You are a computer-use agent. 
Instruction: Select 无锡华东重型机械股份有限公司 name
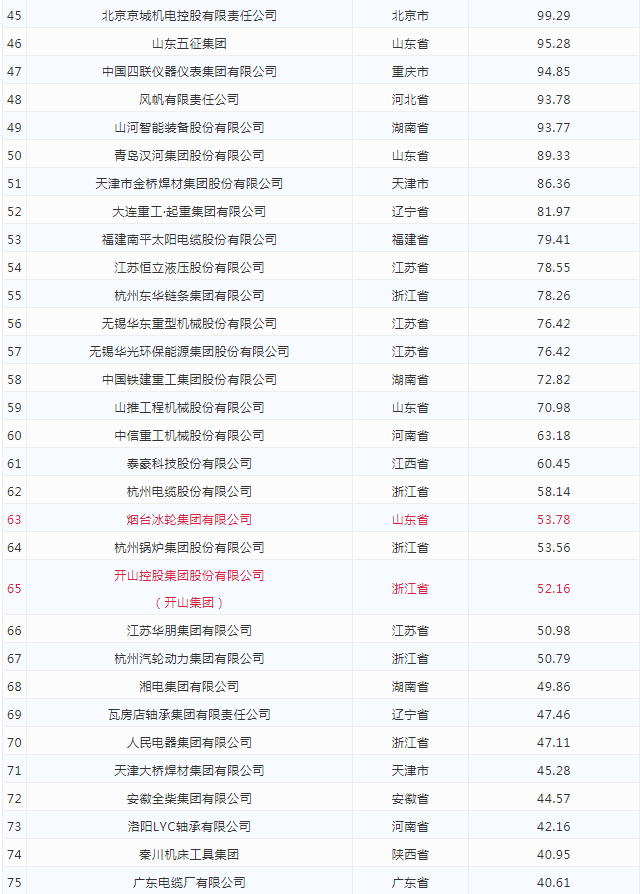click(x=189, y=323)
